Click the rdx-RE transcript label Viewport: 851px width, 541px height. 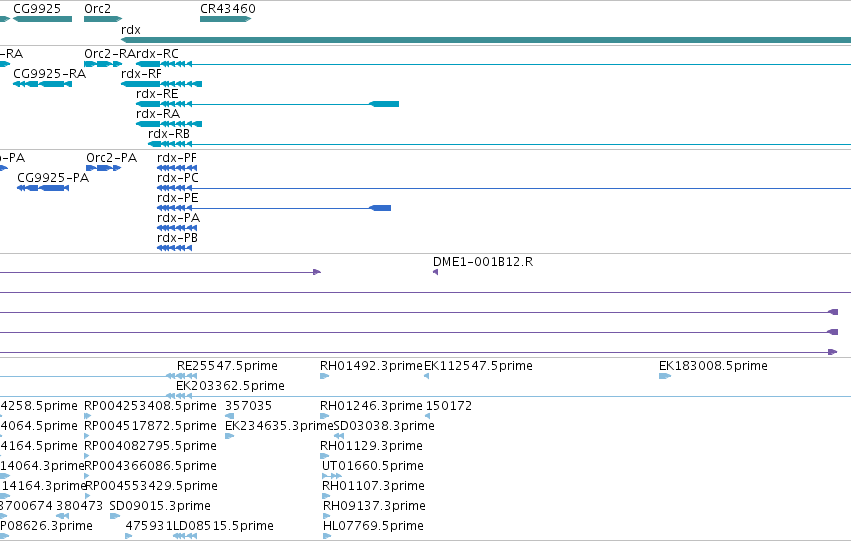[x=157, y=94]
